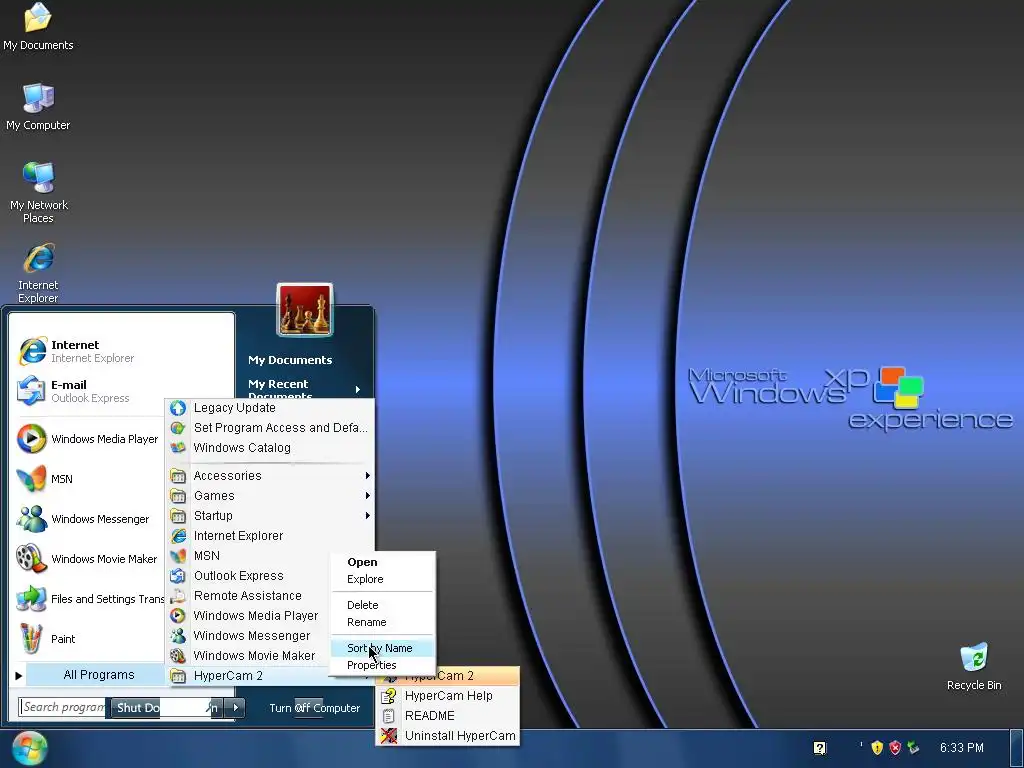Open shut down options arrow button
Image resolution: width=1024 pixels, height=768 pixels.
236,707
